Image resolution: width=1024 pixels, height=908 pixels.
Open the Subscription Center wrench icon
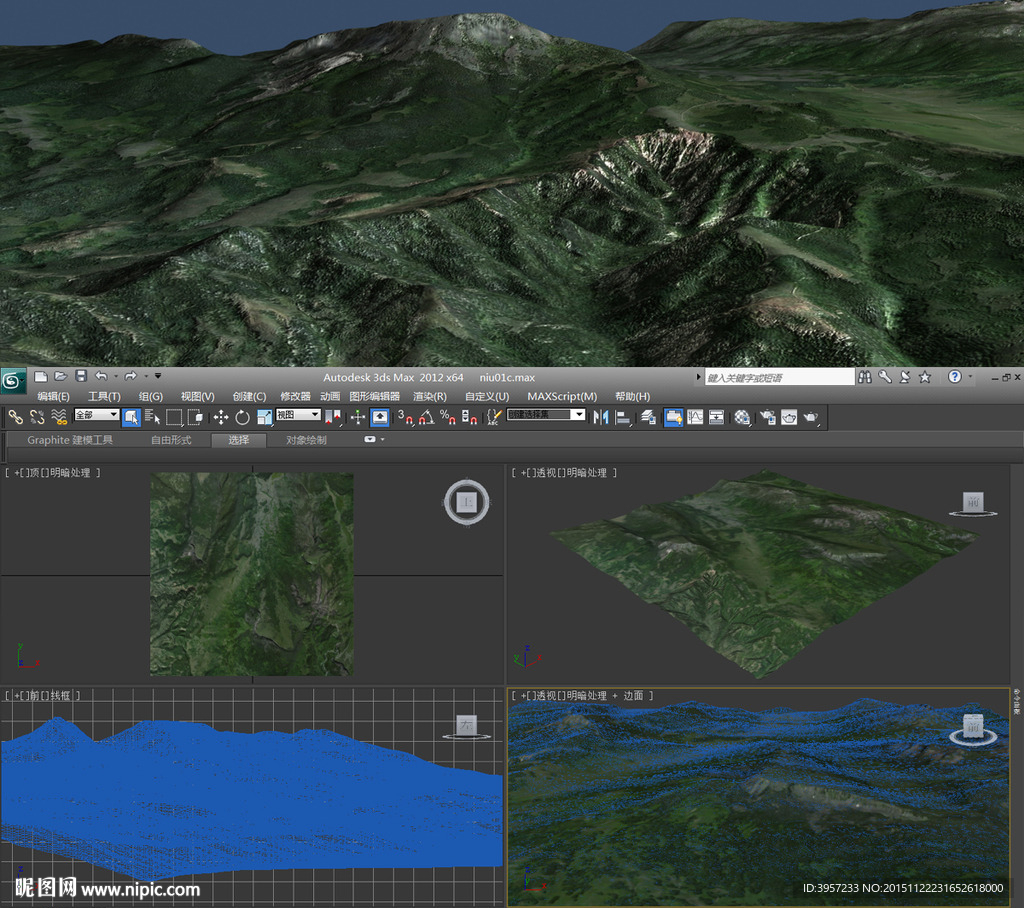pyautogui.click(x=885, y=377)
